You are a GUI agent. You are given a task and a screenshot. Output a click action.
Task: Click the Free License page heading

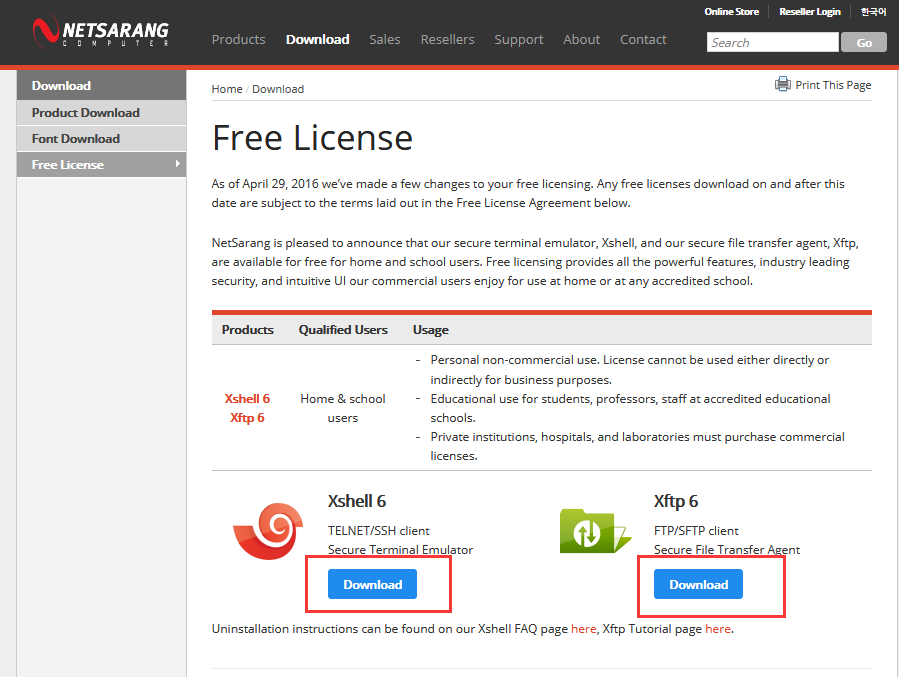point(312,138)
